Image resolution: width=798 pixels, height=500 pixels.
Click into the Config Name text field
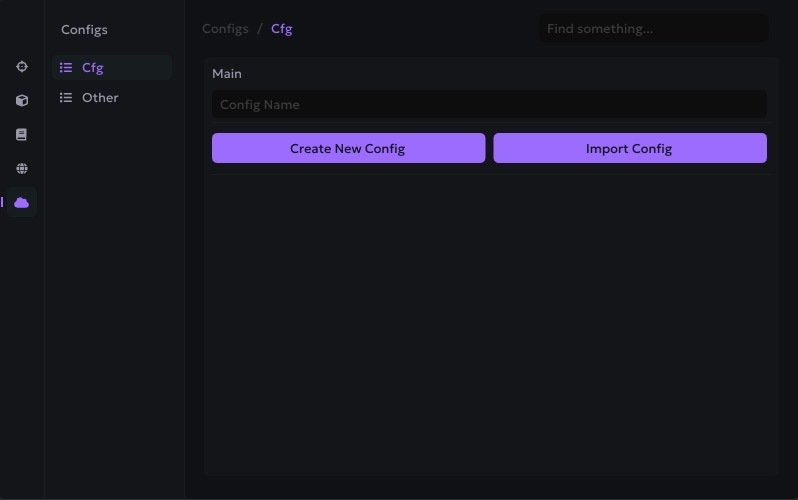click(489, 105)
